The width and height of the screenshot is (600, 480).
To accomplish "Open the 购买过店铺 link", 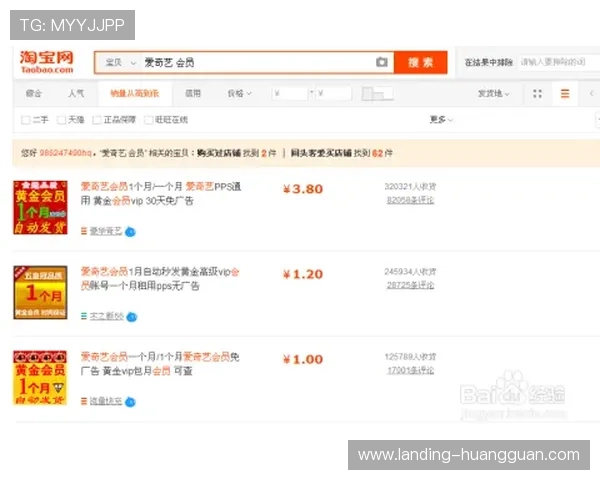I will coord(219,153).
